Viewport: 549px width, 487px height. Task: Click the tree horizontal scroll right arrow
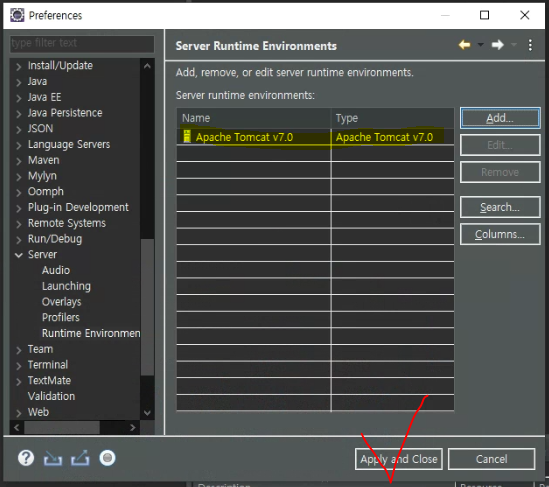pyautogui.click(x=132, y=427)
